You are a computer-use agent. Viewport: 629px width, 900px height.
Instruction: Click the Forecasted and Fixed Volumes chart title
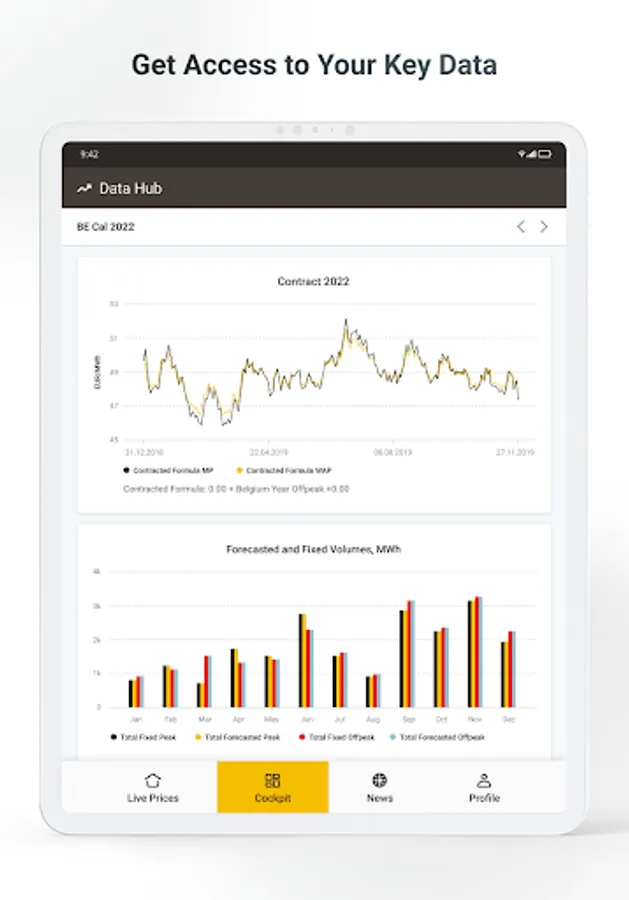pyautogui.click(x=313, y=549)
